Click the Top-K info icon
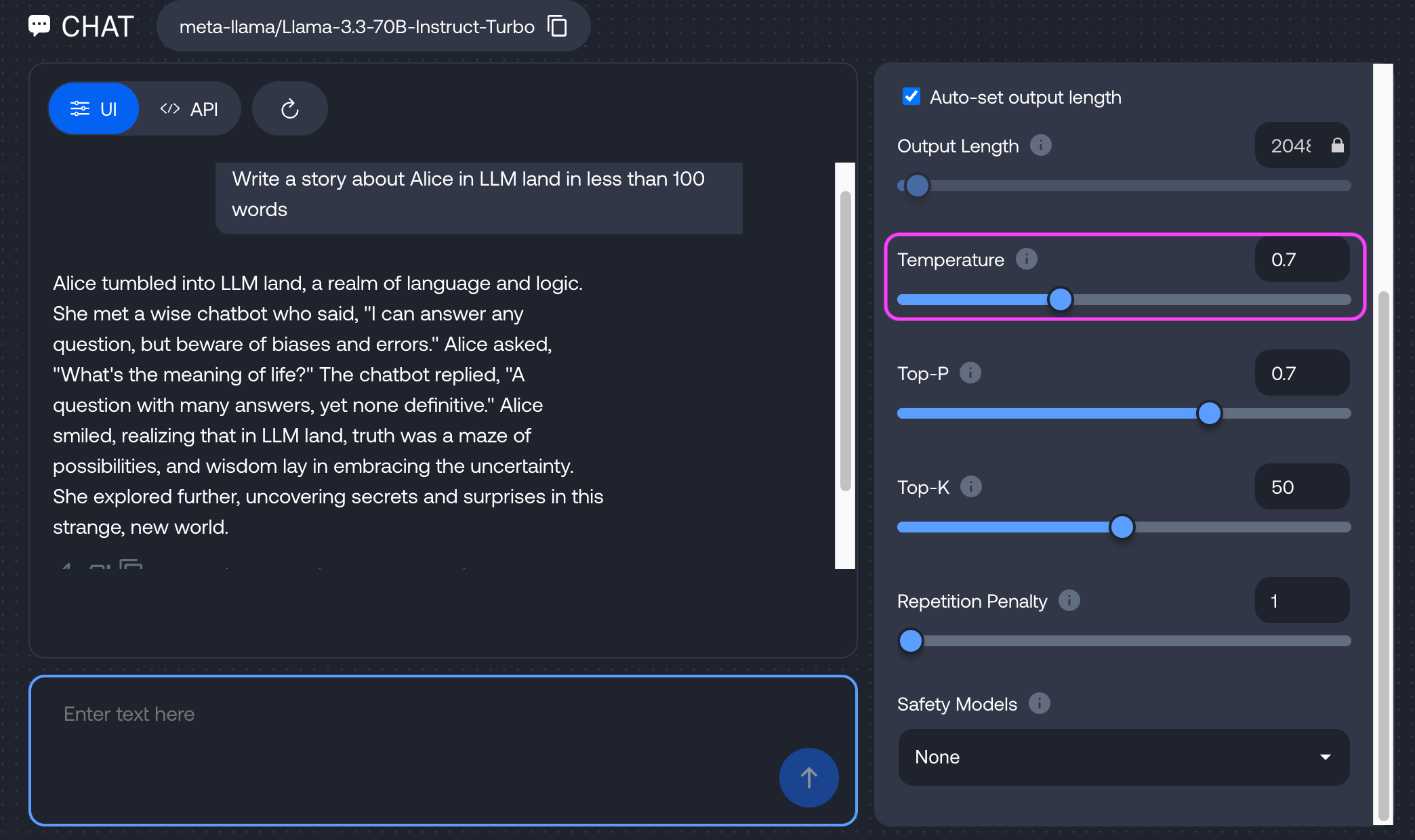The height and width of the screenshot is (840, 1415). [x=970, y=486]
